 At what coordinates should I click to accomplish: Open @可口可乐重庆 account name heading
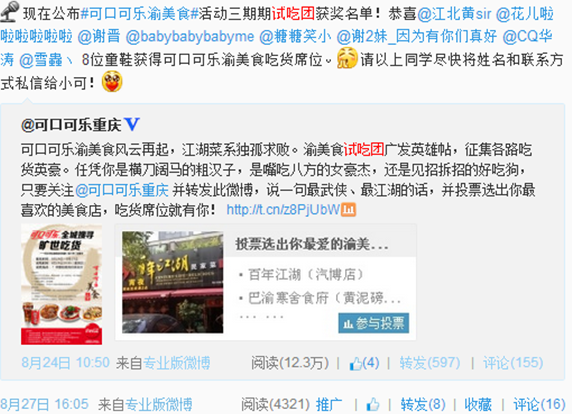pyautogui.click(x=71, y=125)
